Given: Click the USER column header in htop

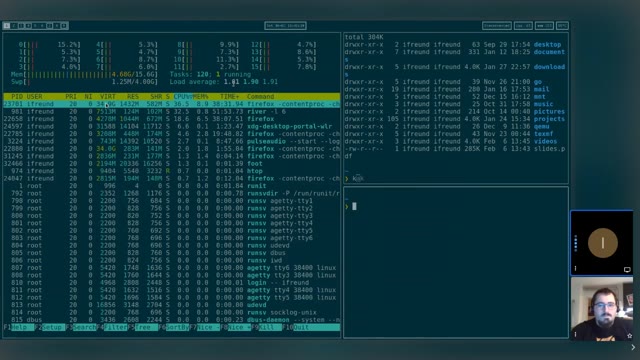Looking at the screenshot, I should pos(34,97).
